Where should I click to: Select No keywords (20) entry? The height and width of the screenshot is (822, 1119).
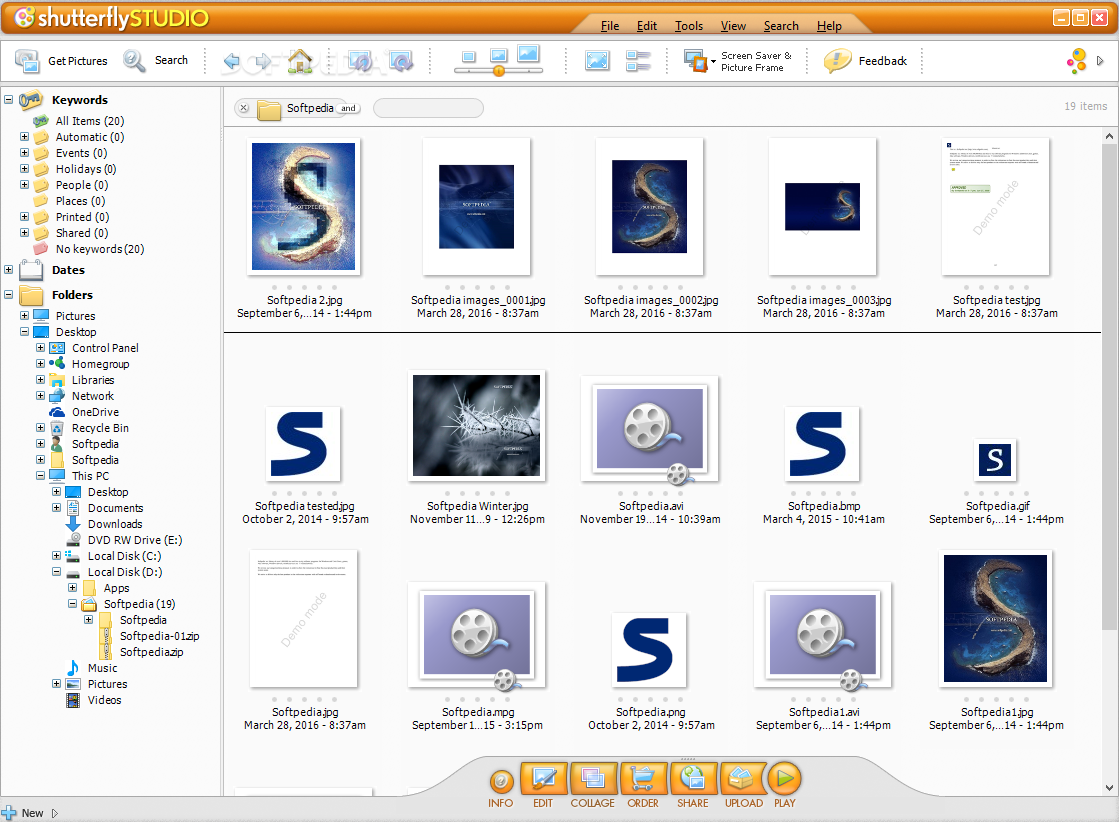100,249
